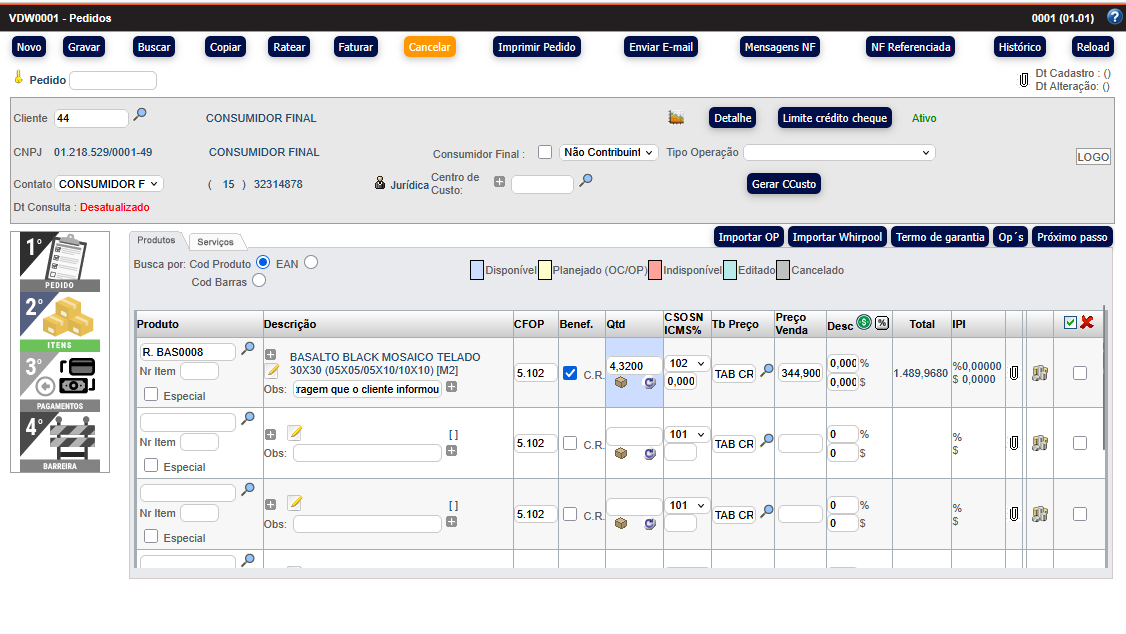
Task: Click the magnifier icon beside Cliente field
Action: [140, 115]
